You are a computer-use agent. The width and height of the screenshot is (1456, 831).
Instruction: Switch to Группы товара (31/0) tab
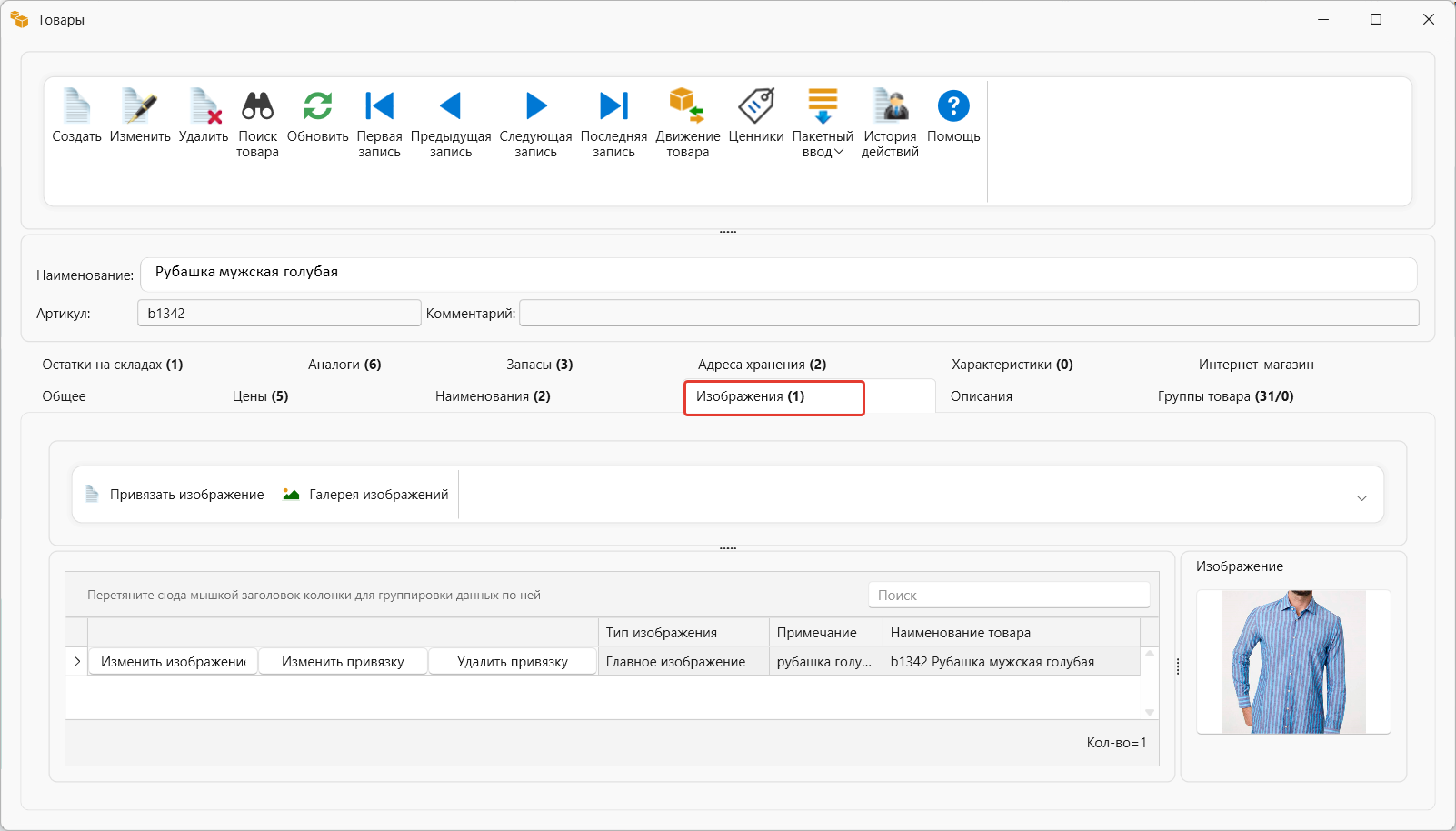[1225, 396]
